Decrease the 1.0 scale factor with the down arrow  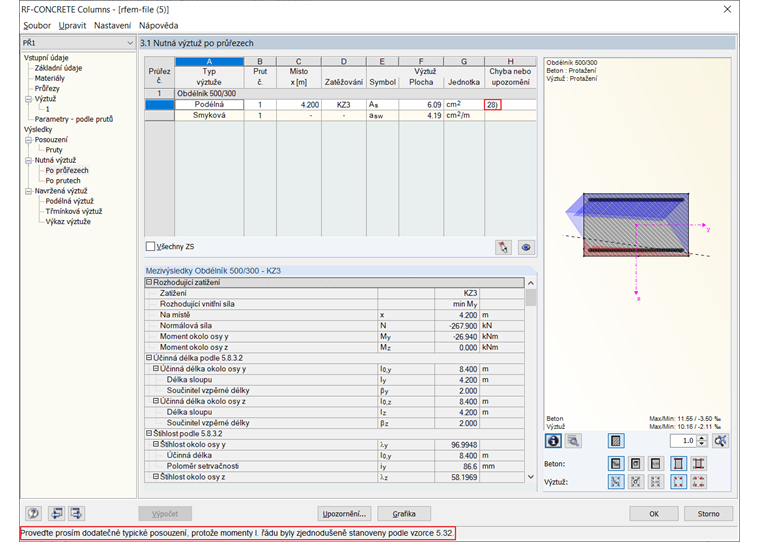pos(702,444)
